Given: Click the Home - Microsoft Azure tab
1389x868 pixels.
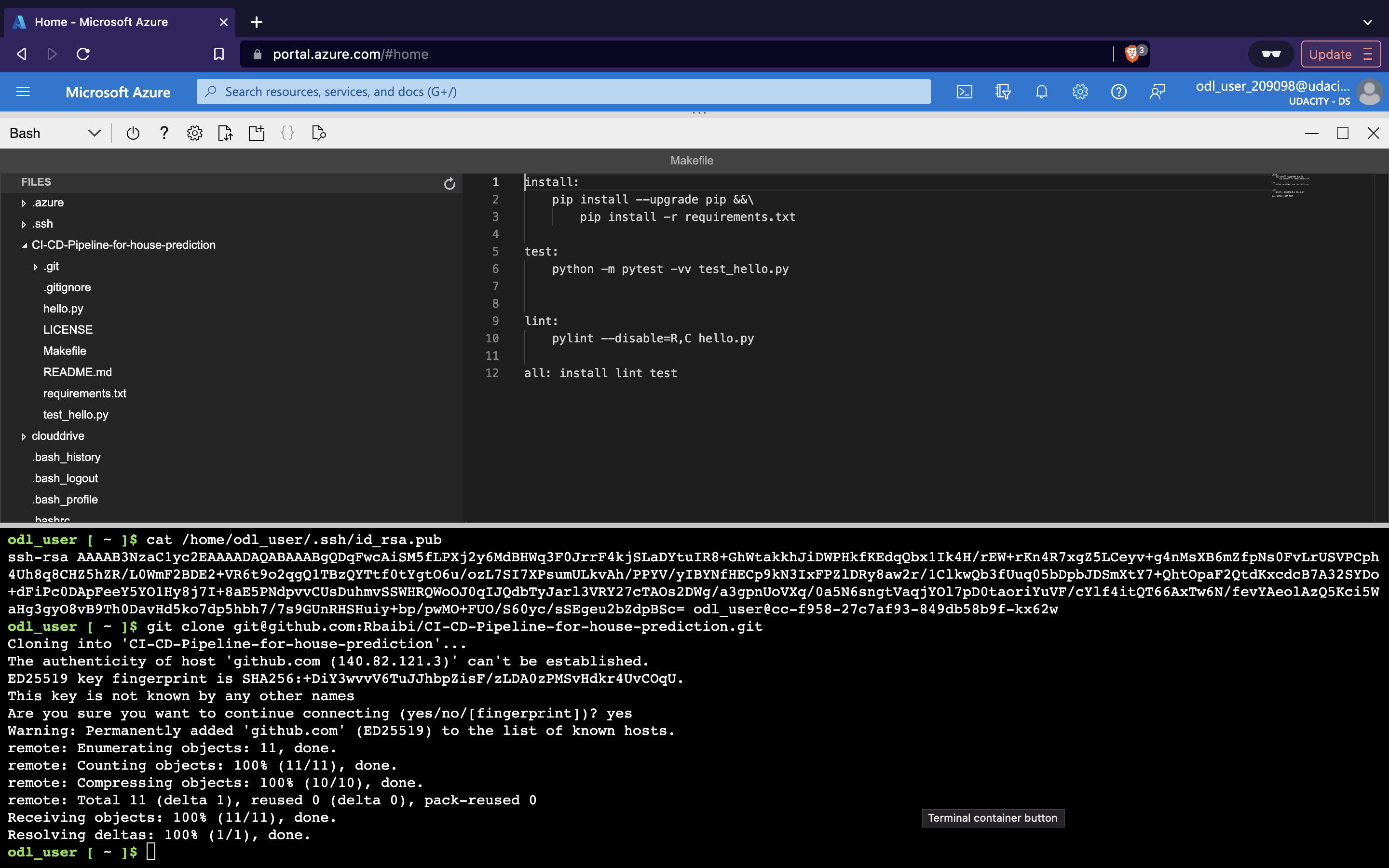Looking at the screenshot, I should pyautogui.click(x=102, y=22).
